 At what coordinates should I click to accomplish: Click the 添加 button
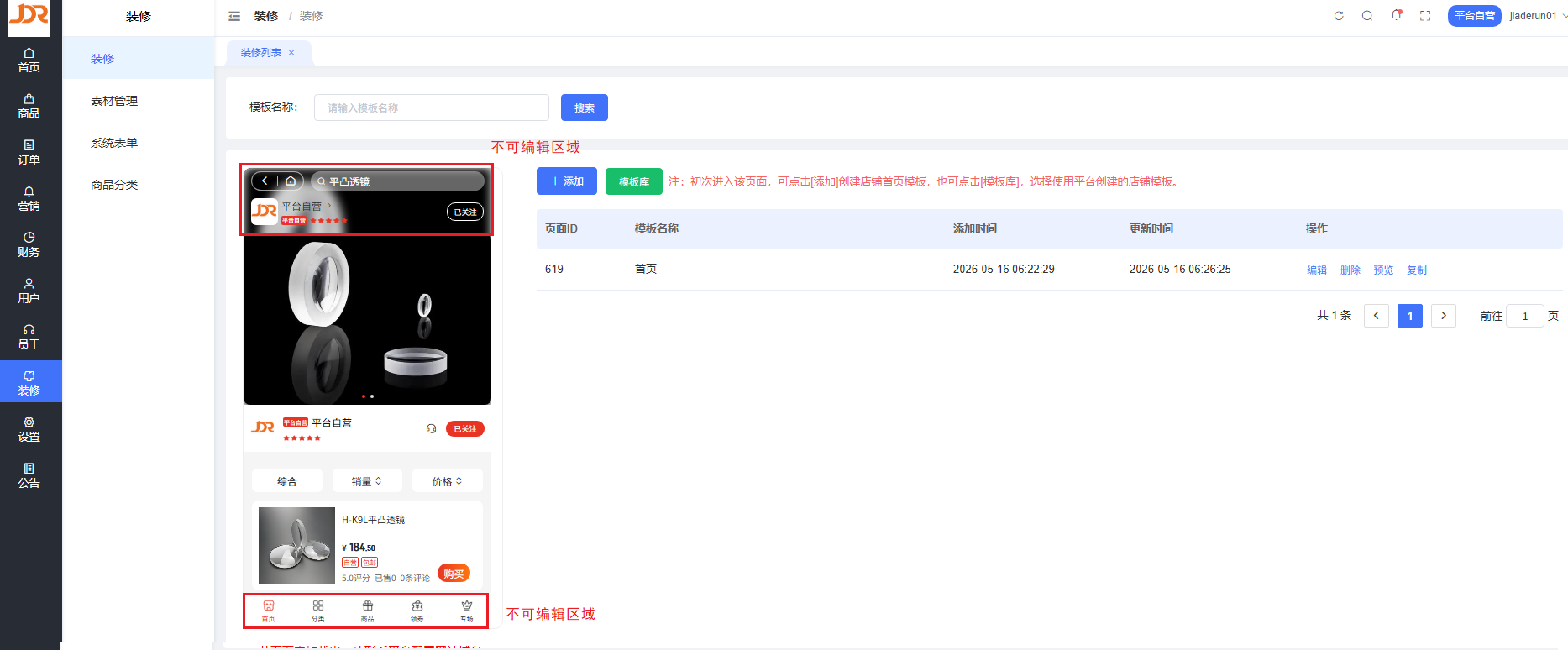click(x=567, y=181)
